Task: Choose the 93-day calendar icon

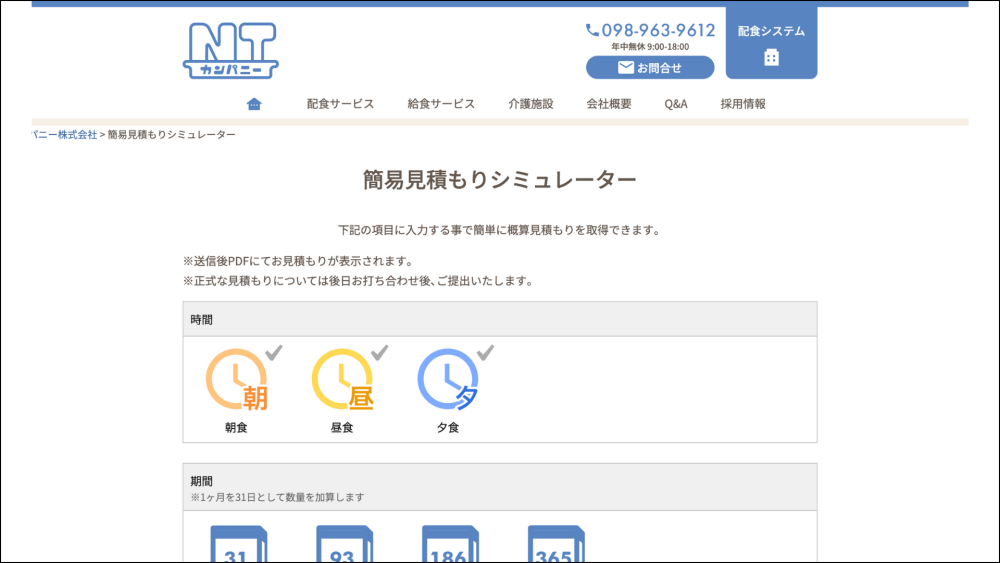Action: (343, 545)
